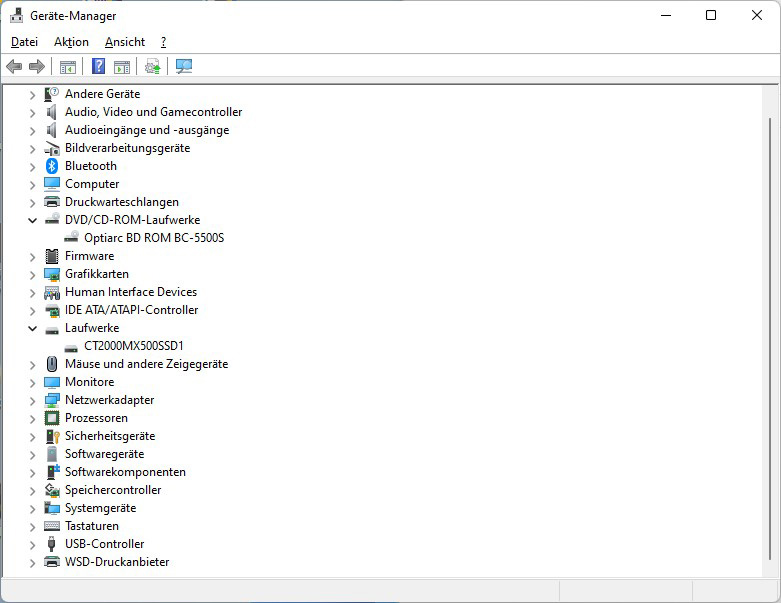Select the IDE ATA/ATAPI-Controller label
The height and width of the screenshot is (603, 781).
(x=131, y=310)
